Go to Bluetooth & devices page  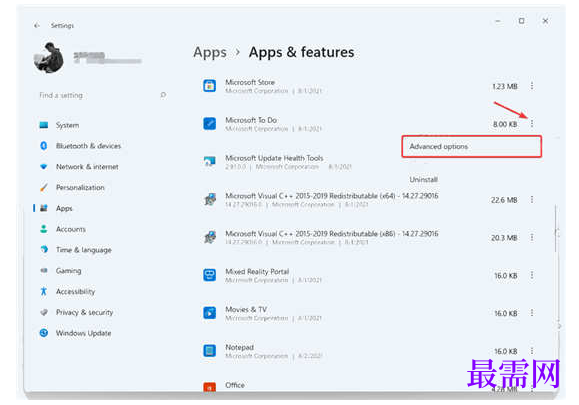click(88, 146)
